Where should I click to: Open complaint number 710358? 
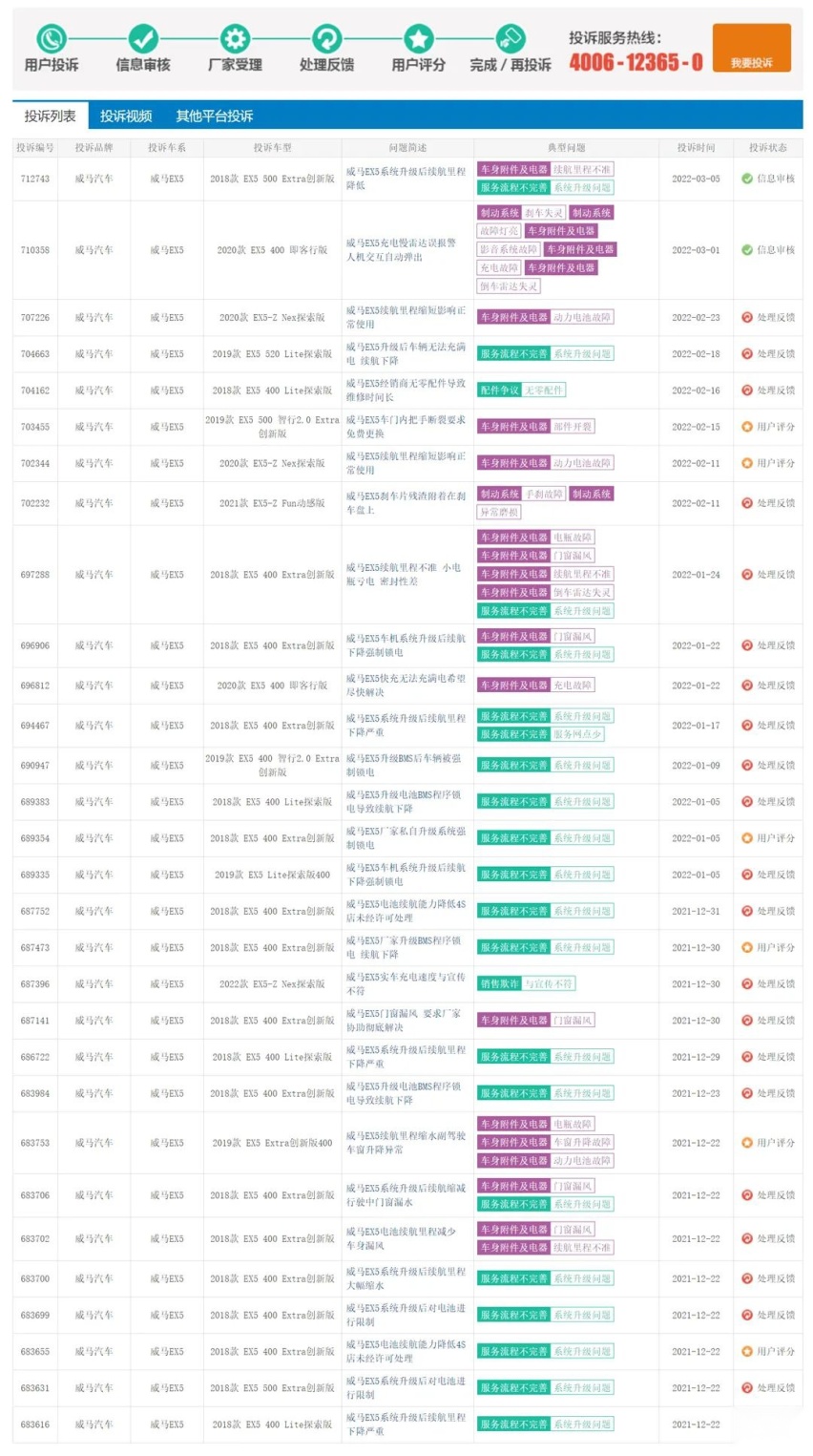[35, 250]
